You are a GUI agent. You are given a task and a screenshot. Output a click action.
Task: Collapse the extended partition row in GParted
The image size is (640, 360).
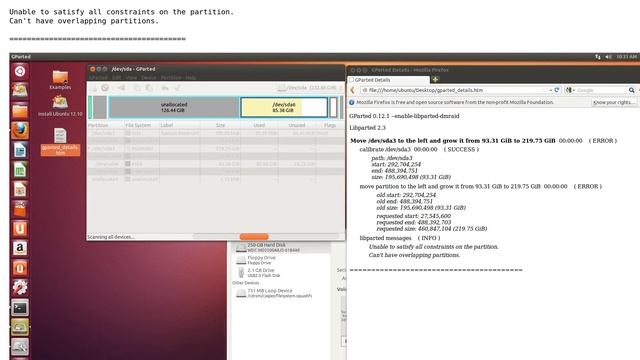[89, 149]
